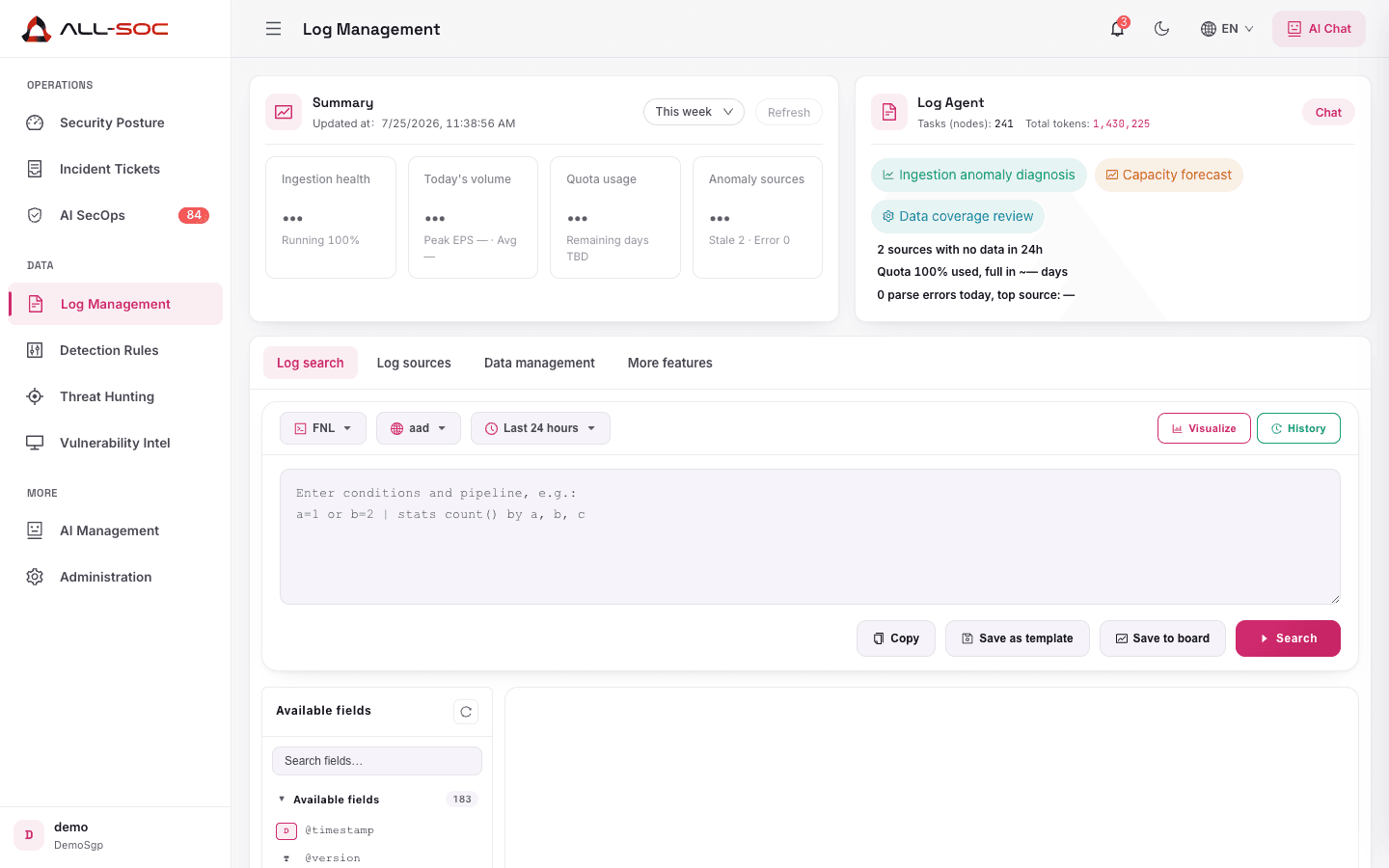The image size is (1389, 868).
Task: Open the notifications bell
Action: (x=1117, y=29)
